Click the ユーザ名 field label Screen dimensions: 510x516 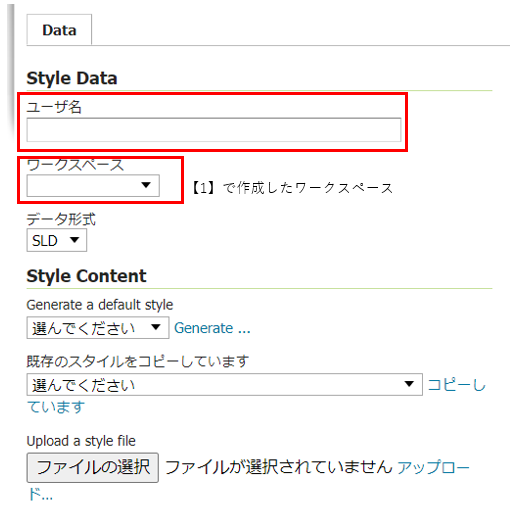pyautogui.click(x=54, y=107)
